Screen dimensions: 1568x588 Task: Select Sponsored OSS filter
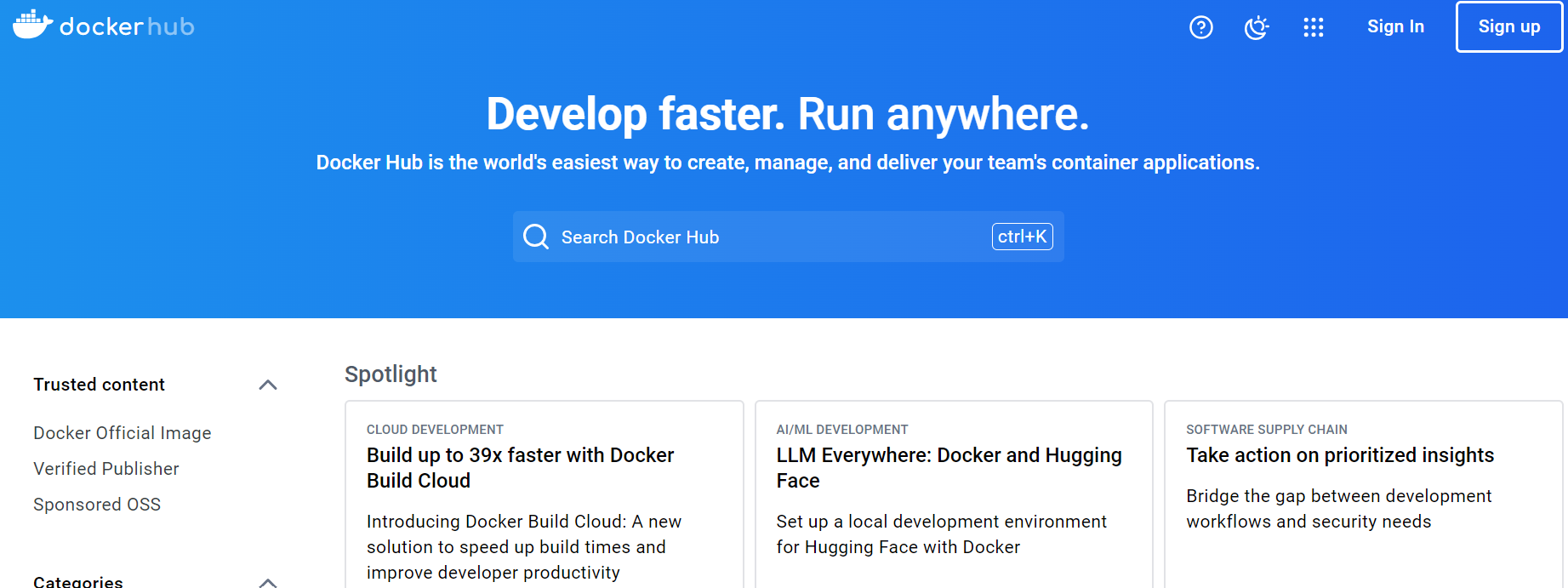pos(97,505)
